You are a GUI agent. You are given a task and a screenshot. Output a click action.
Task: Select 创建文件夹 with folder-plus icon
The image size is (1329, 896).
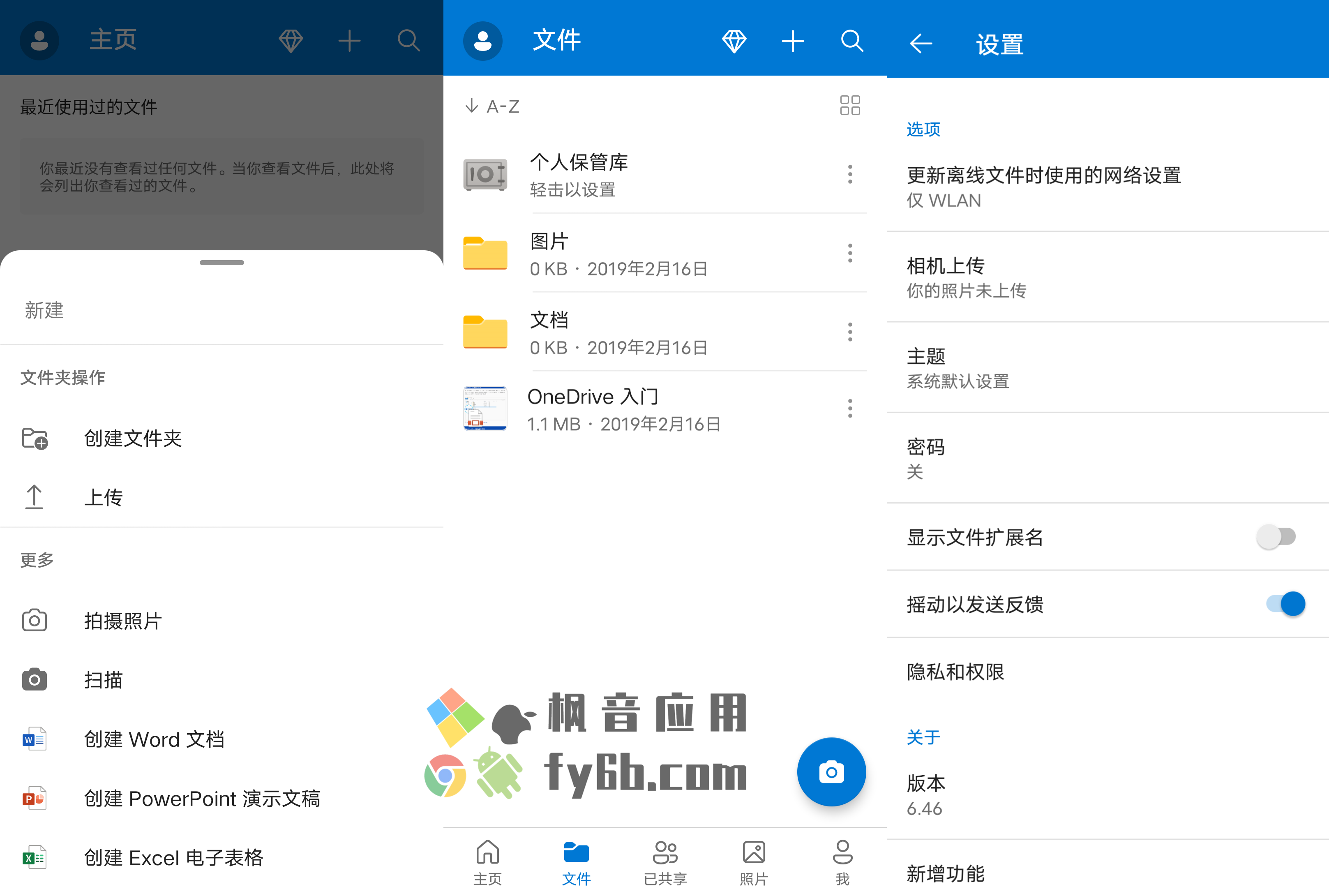(34, 438)
